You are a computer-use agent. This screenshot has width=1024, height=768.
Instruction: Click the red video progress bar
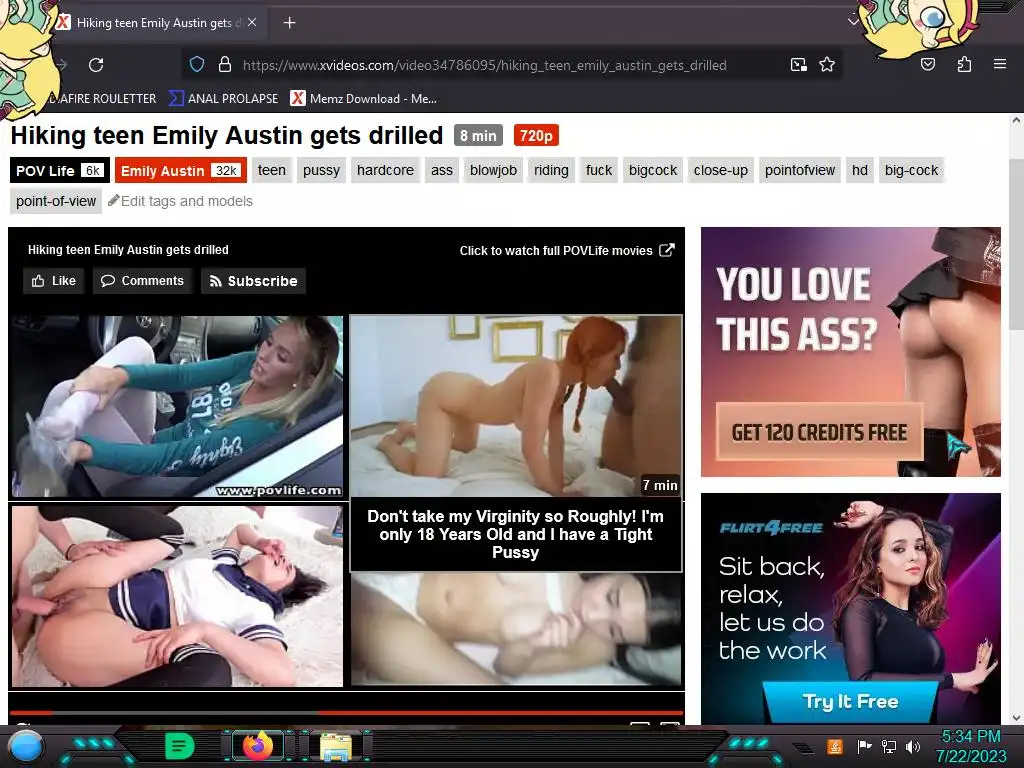pos(346,712)
